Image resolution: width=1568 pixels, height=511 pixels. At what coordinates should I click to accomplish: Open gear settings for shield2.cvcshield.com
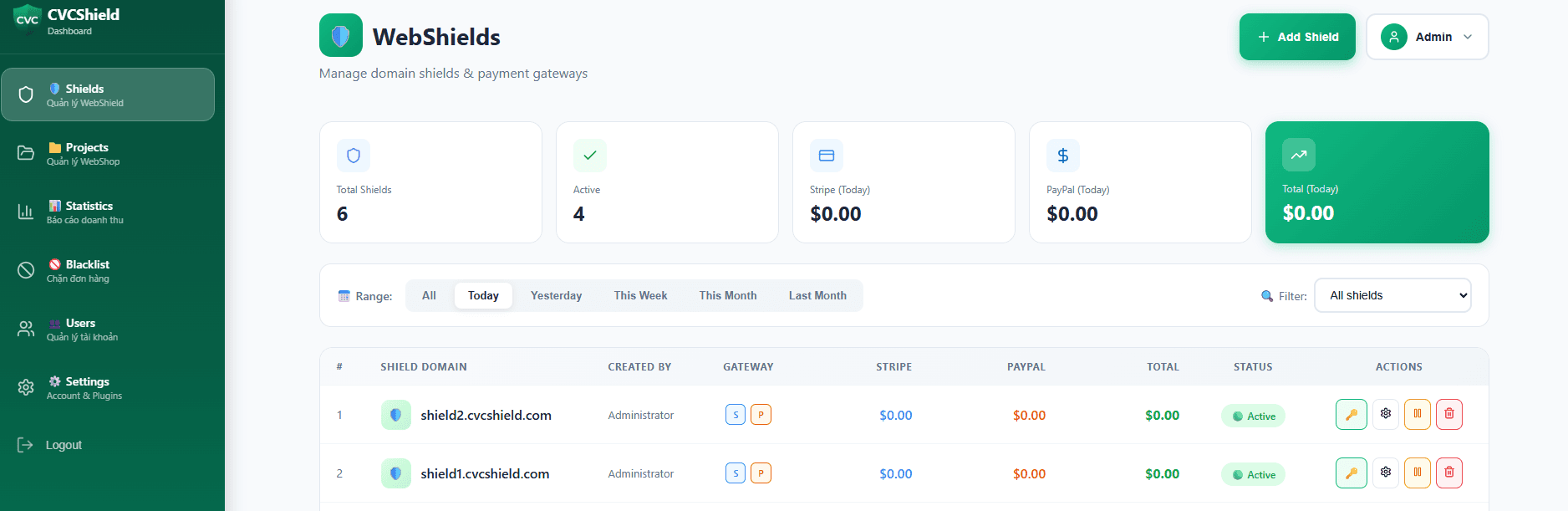pos(1385,414)
